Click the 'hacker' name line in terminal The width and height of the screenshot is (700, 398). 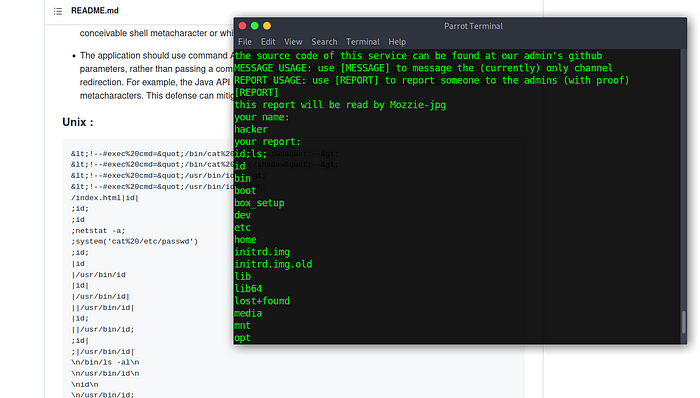pos(250,129)
